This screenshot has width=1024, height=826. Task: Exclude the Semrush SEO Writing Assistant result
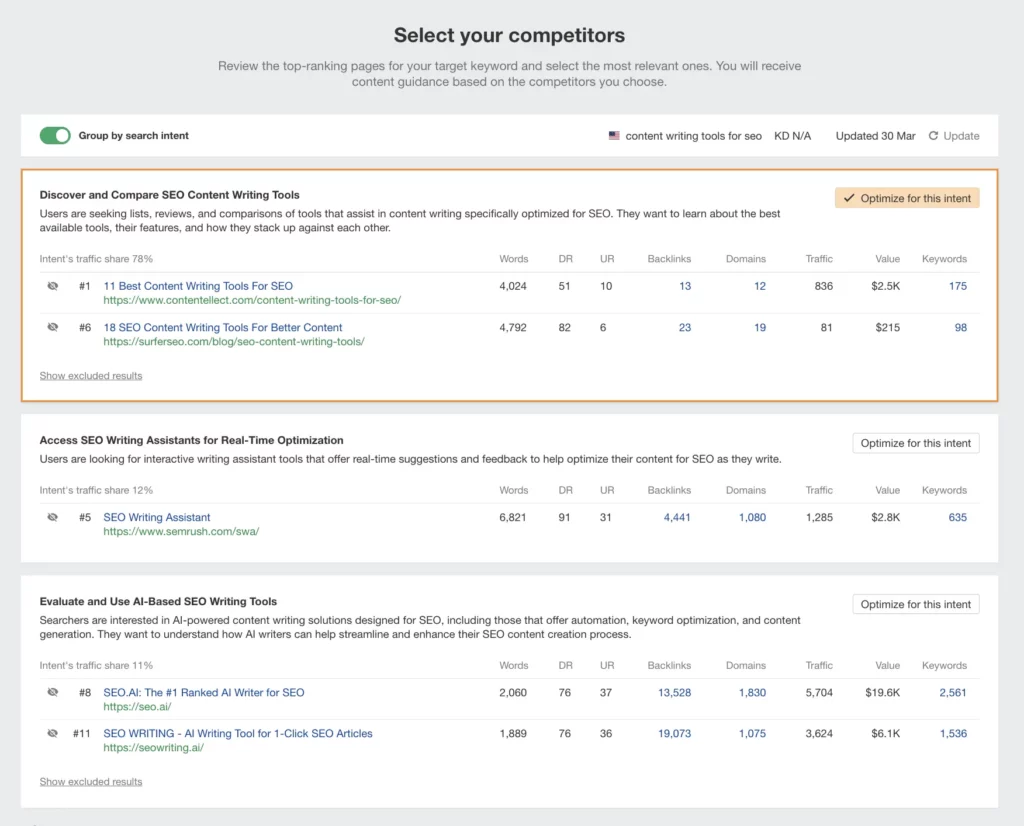(52, 517)
